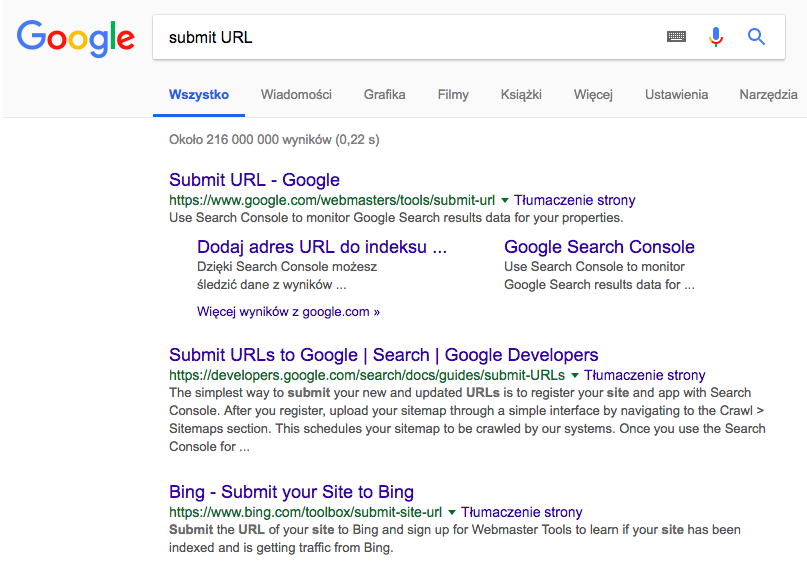Click snippet 'Use Search Console to monitor Google Search results data for your properties.'
The width and height of the screenshot is (807, 569).
(x=396, y=218)
